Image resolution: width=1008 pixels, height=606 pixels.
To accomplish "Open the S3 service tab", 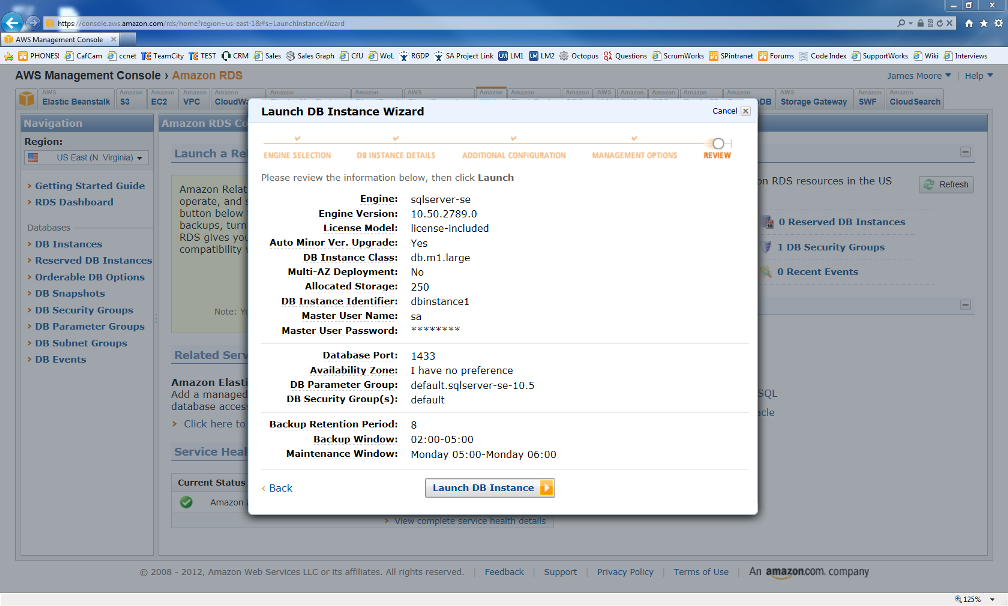I will 130,99.
